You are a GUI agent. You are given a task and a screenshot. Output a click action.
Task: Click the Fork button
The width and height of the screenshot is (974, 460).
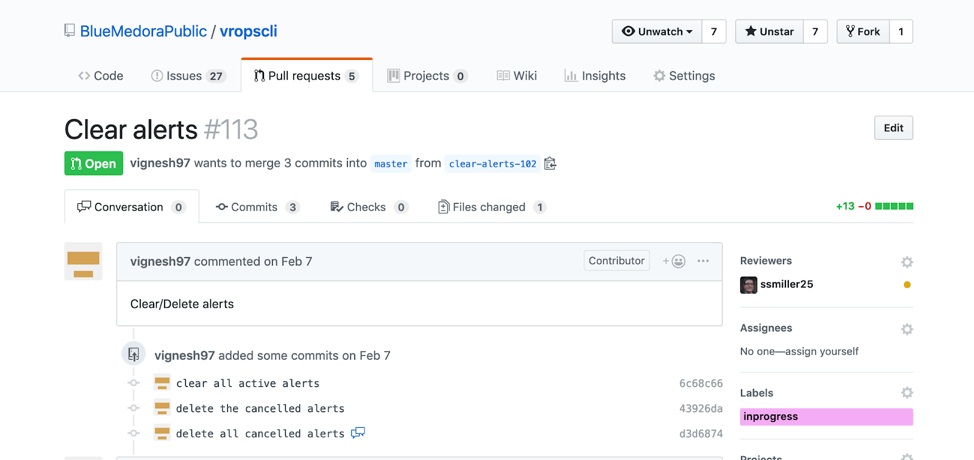(863, 32)
